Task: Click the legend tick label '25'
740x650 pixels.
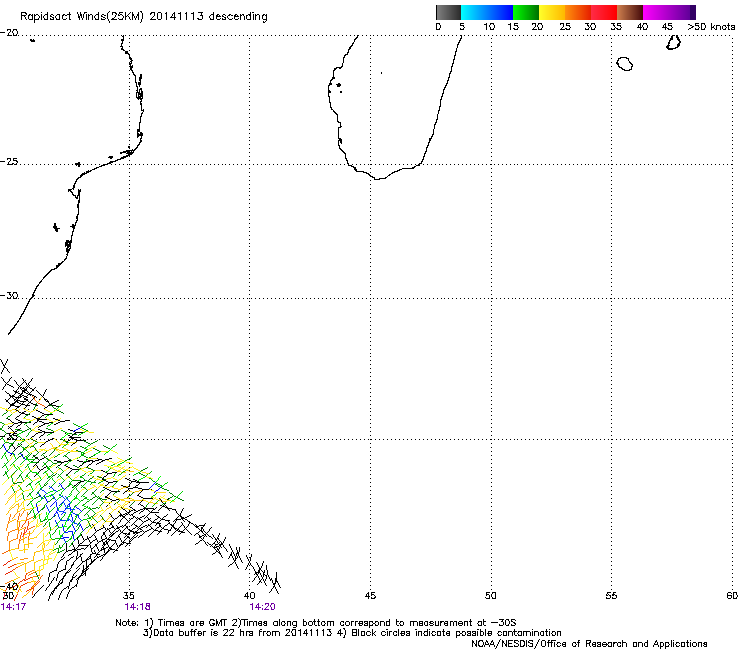Action: coord(565,27)
